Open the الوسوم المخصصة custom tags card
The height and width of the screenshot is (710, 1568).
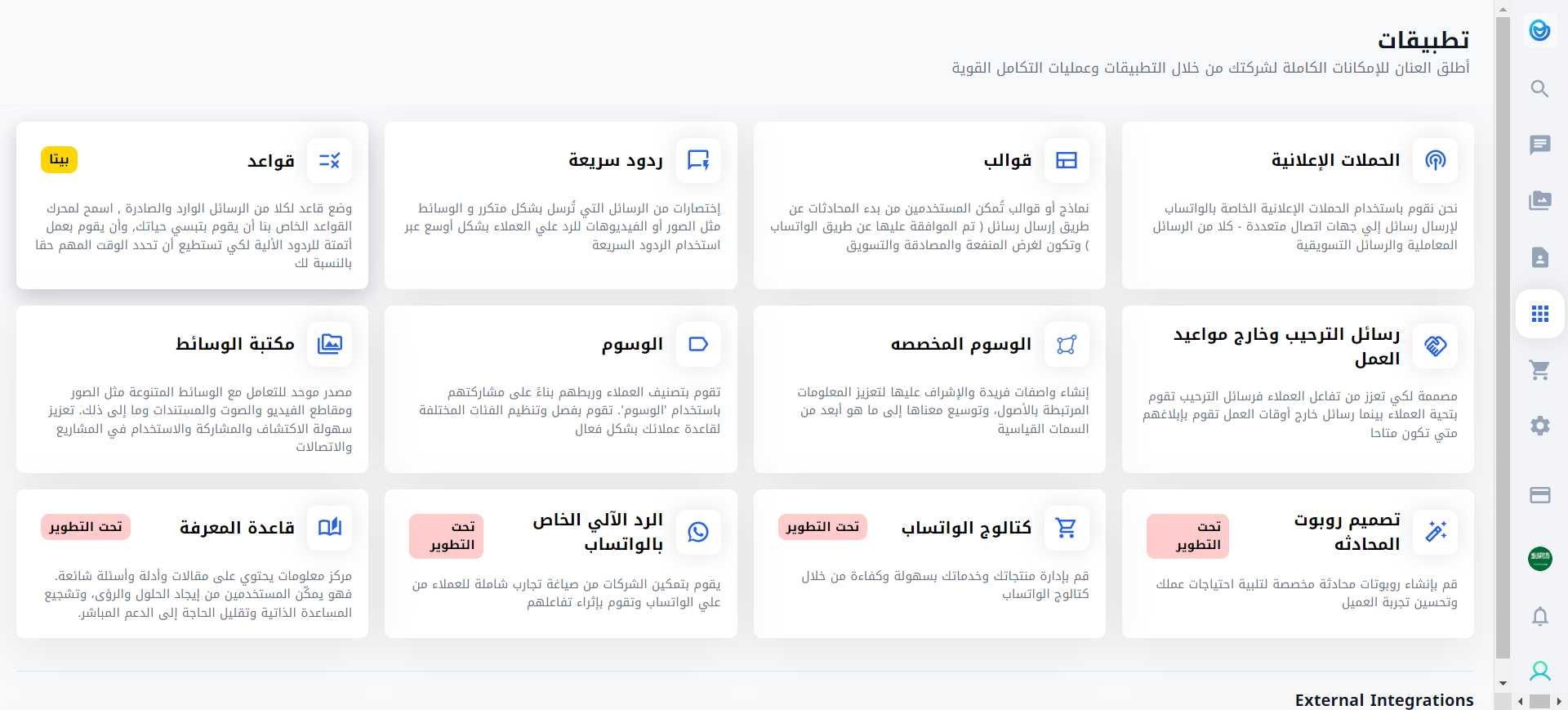(x=929, y=389)
